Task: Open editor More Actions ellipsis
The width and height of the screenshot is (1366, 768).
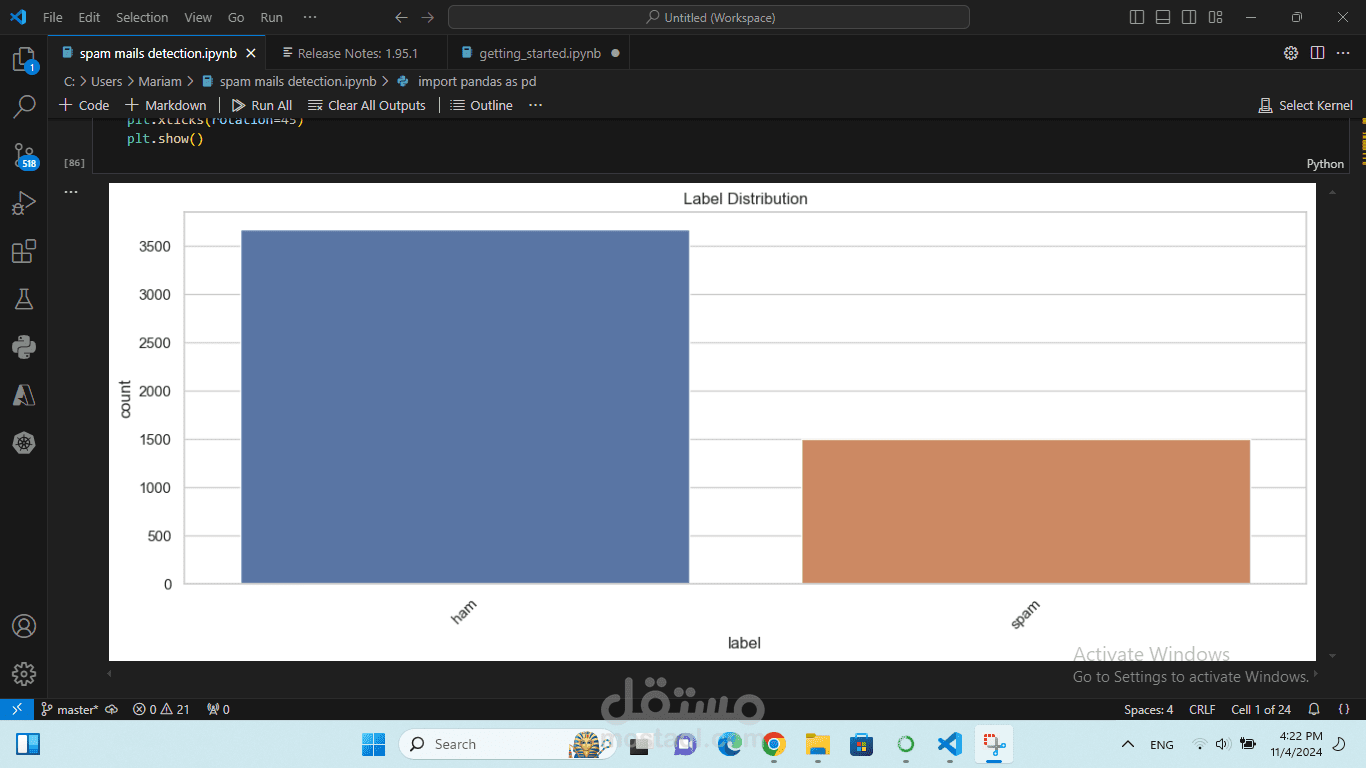Action: (x=1343, y=53)
